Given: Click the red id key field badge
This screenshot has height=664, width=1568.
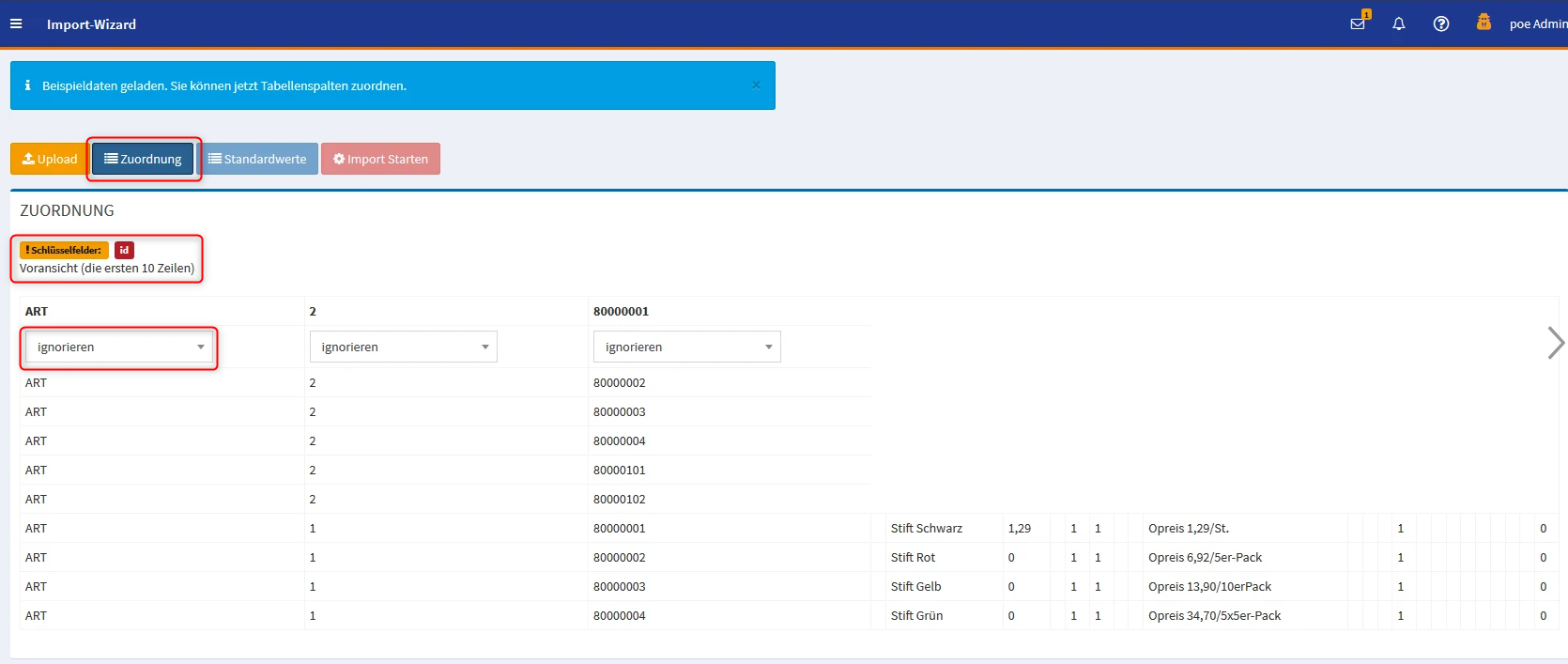Looking at the screenshot, I should pyautogui.click(x=124, y=251).
